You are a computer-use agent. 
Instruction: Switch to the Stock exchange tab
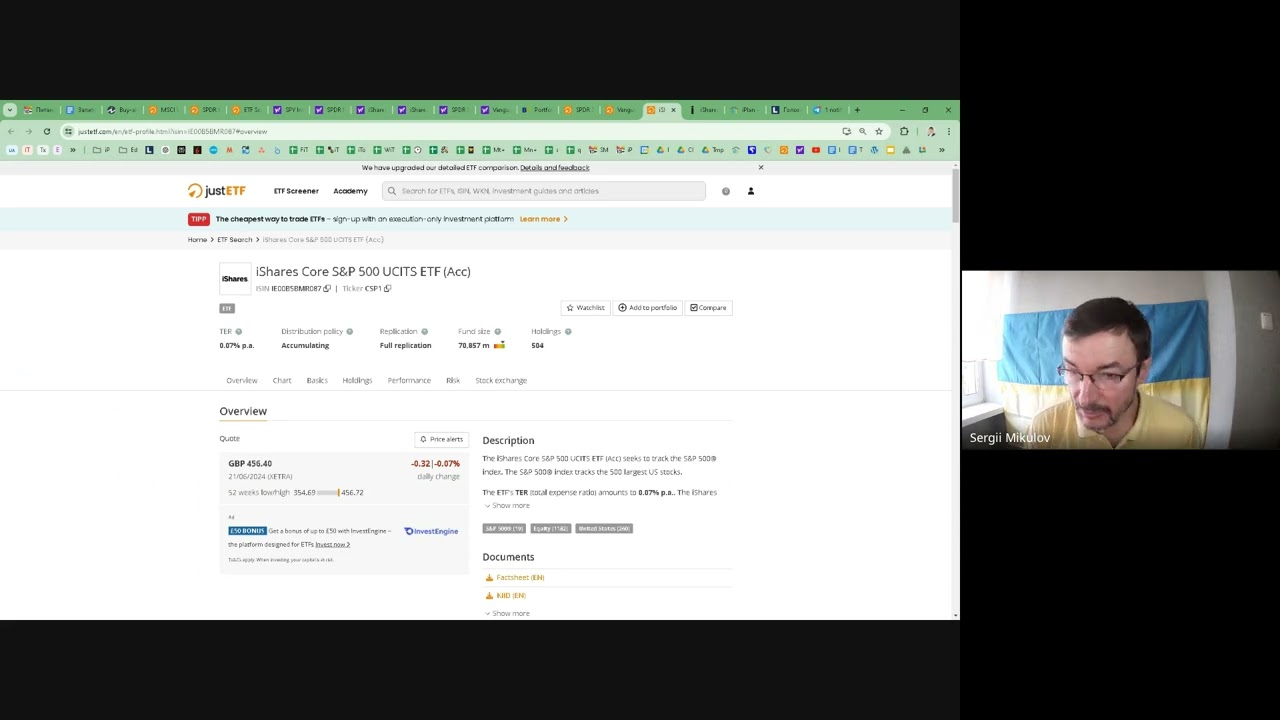501,381
